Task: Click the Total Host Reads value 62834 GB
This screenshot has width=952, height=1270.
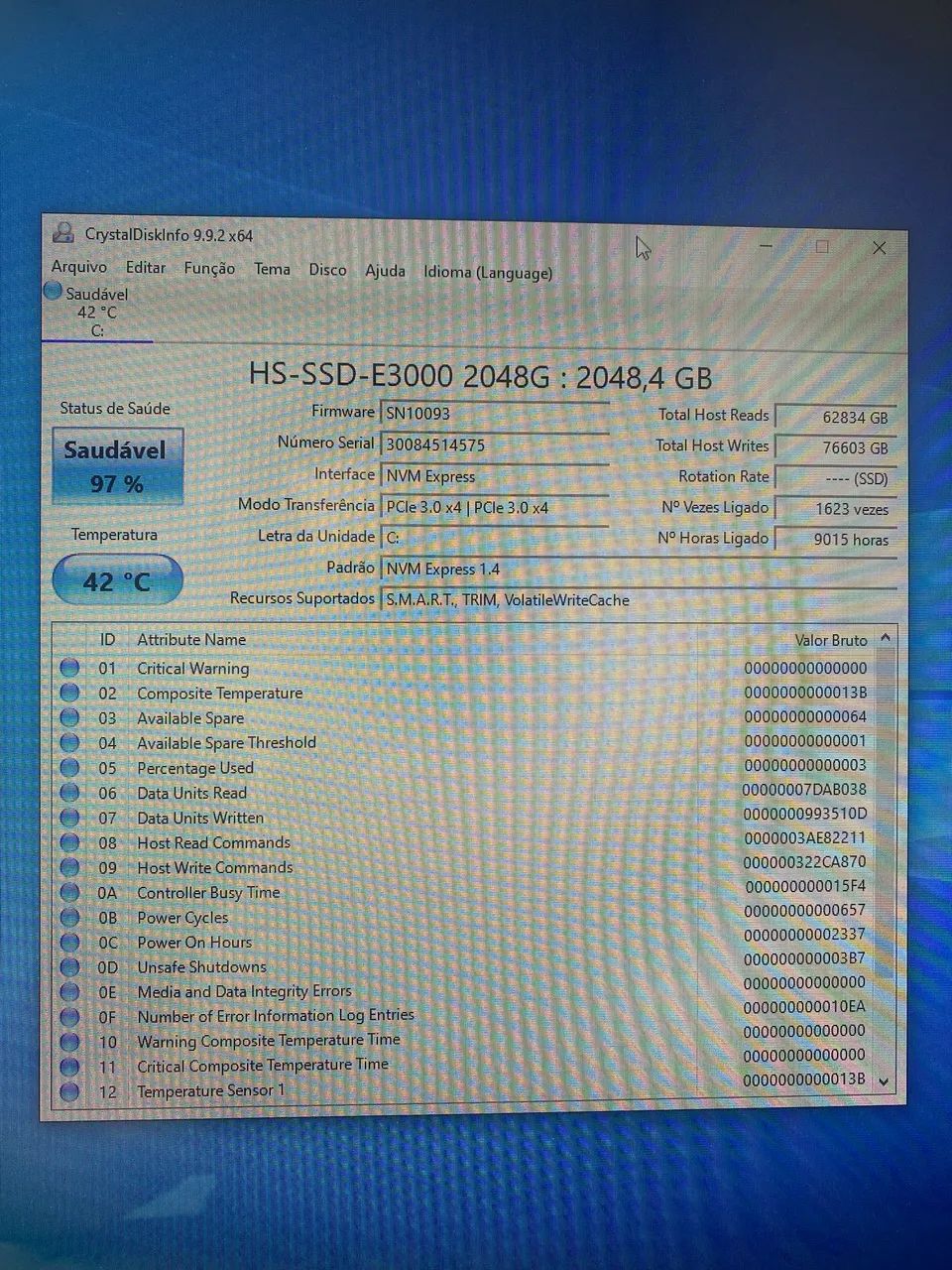Action: (x=835, y=418)
